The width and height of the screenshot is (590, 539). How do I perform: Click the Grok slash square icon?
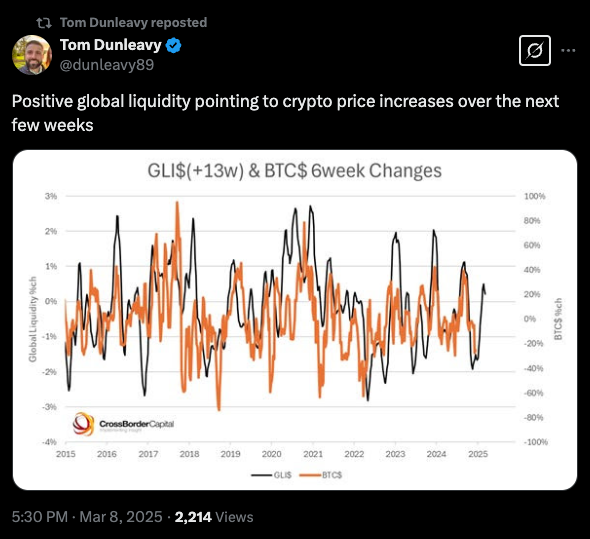click(535, 50)
